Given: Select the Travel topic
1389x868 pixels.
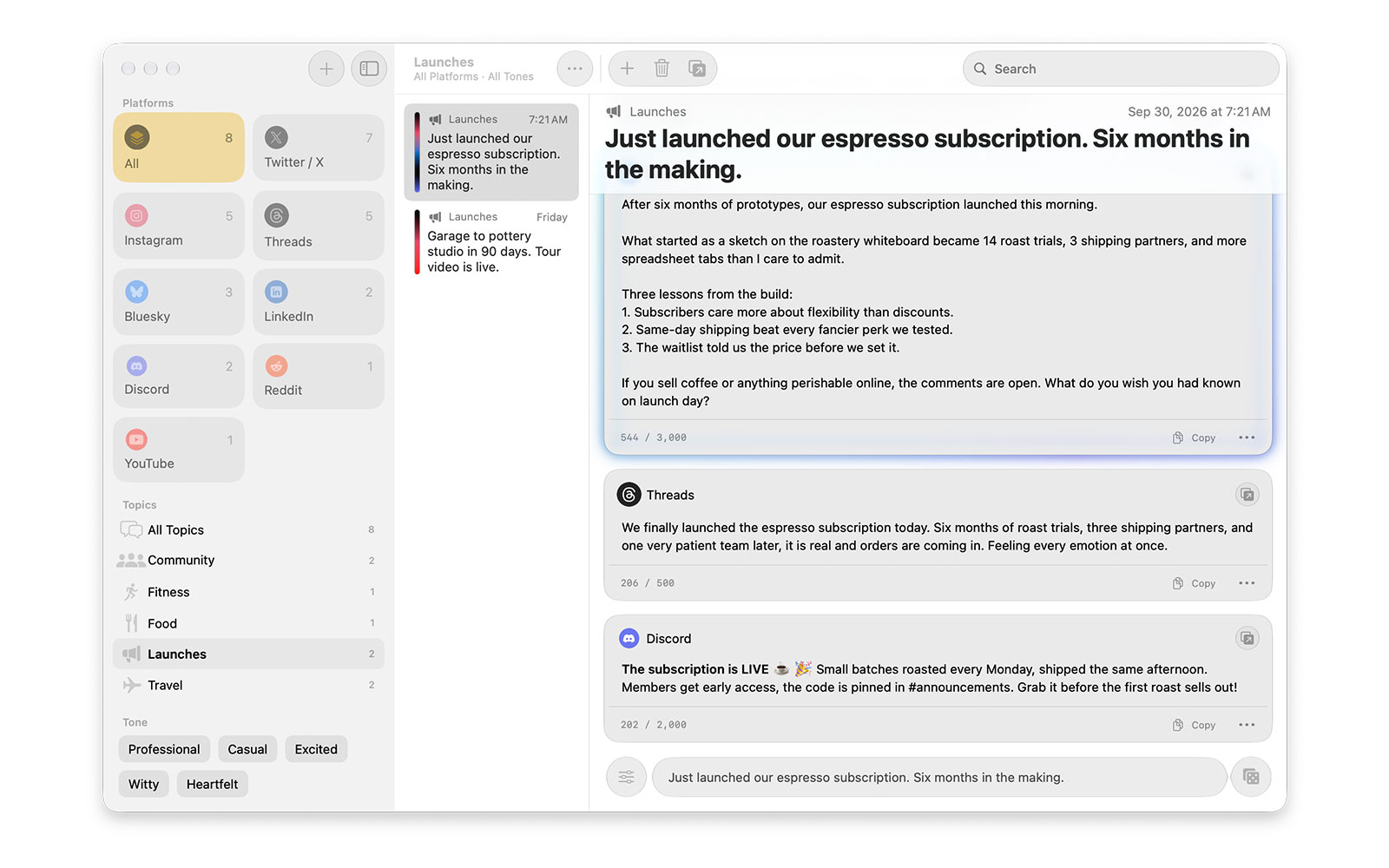Looking at the screenshot, I should pyautogui.click(x=248, y=685).
